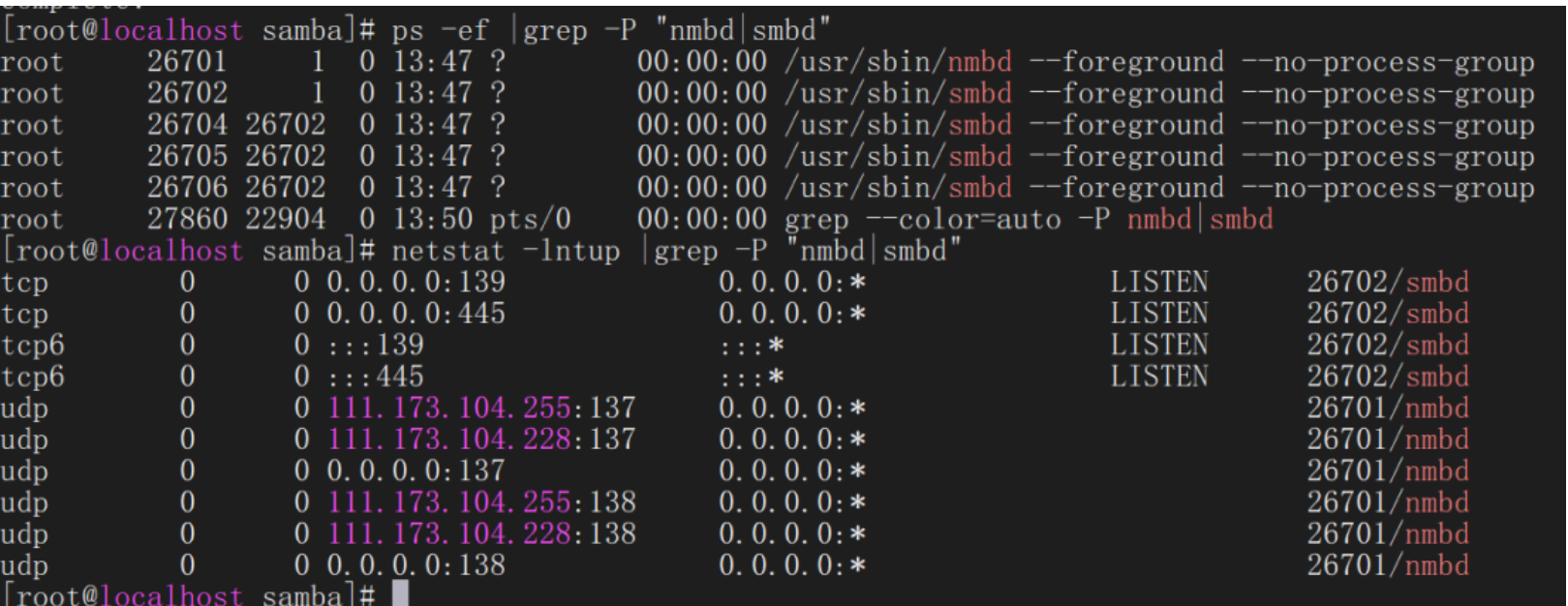The width and height of the screenshot is (1568, 606).
Task: Click the udp local address 0.0.0.0:138
Action: coord(415,565)
